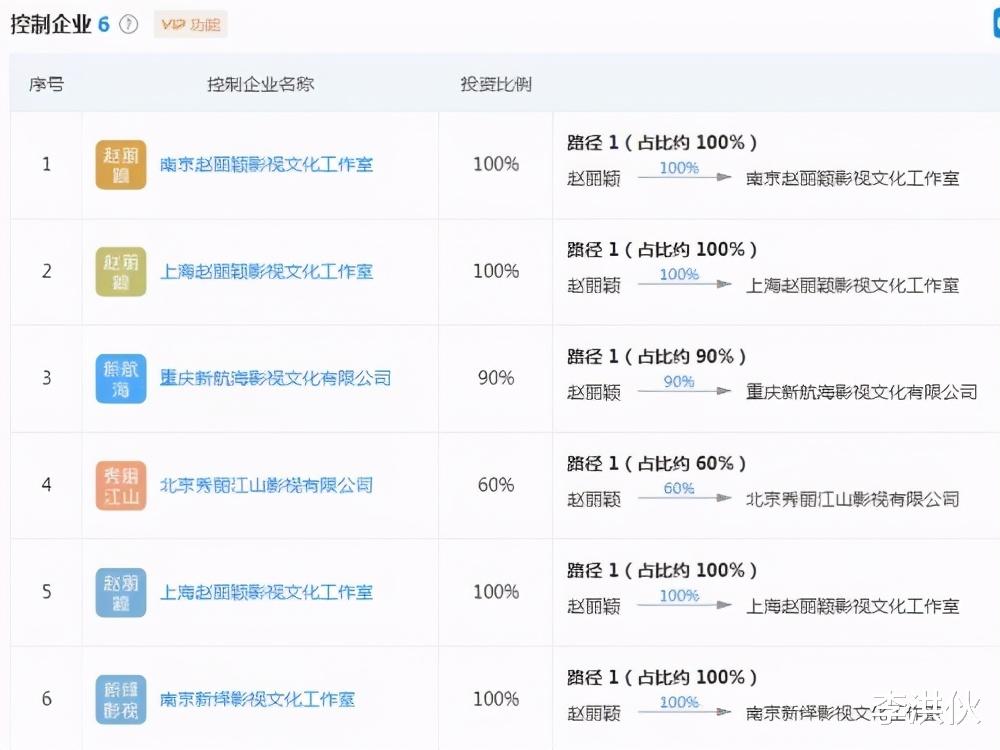
Task: Click the blue icon at the top right corner
Action: pos(994,22)
